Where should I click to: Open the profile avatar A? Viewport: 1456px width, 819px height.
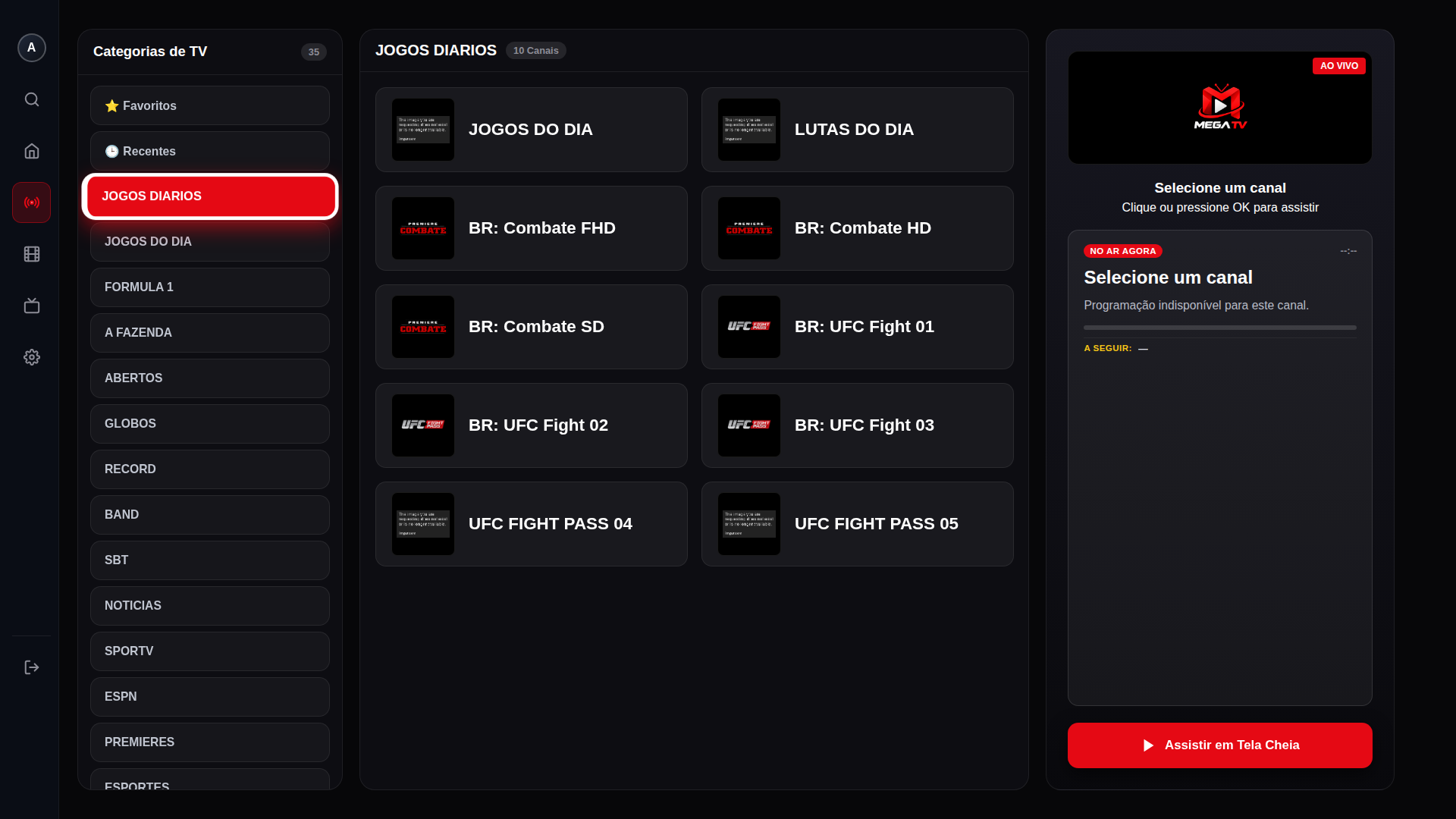point(31,47)
